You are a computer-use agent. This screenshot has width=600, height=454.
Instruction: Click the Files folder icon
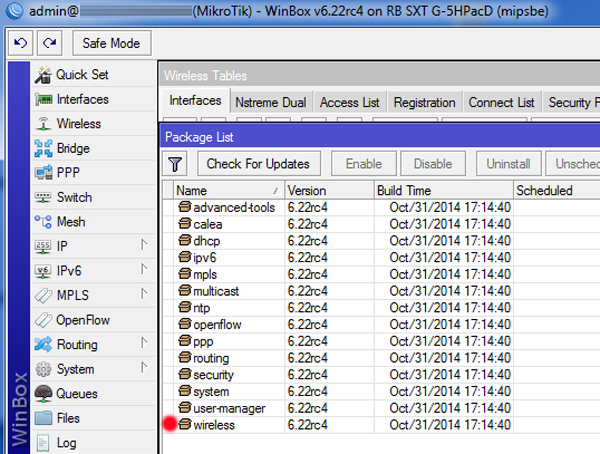coord(43,418)
